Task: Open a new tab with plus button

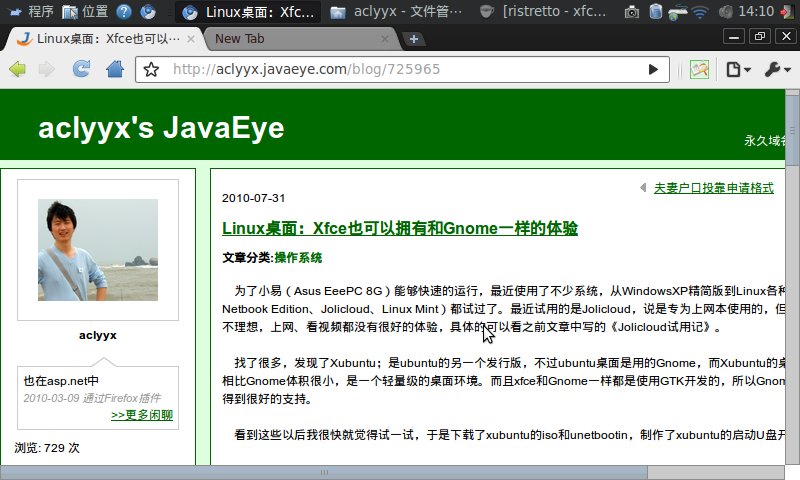Action: pyautogui.click(x=414, y=39)
